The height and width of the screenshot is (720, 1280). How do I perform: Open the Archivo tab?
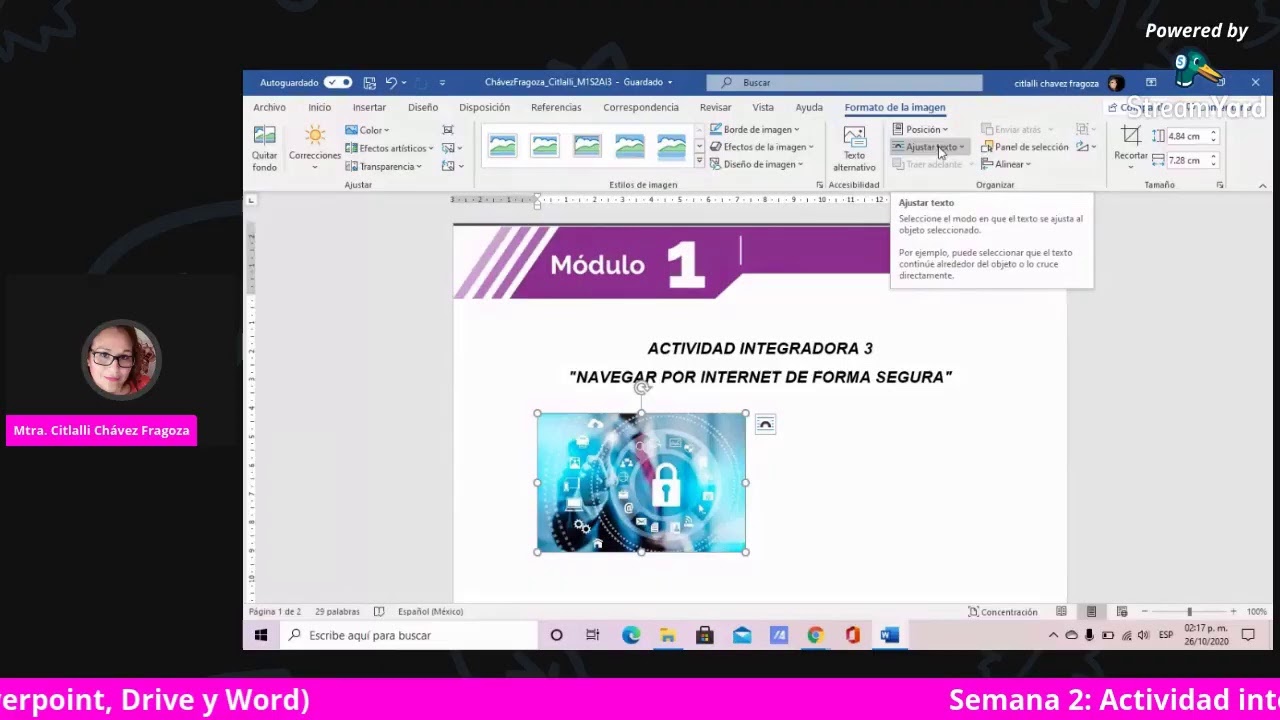click(269, 107)
